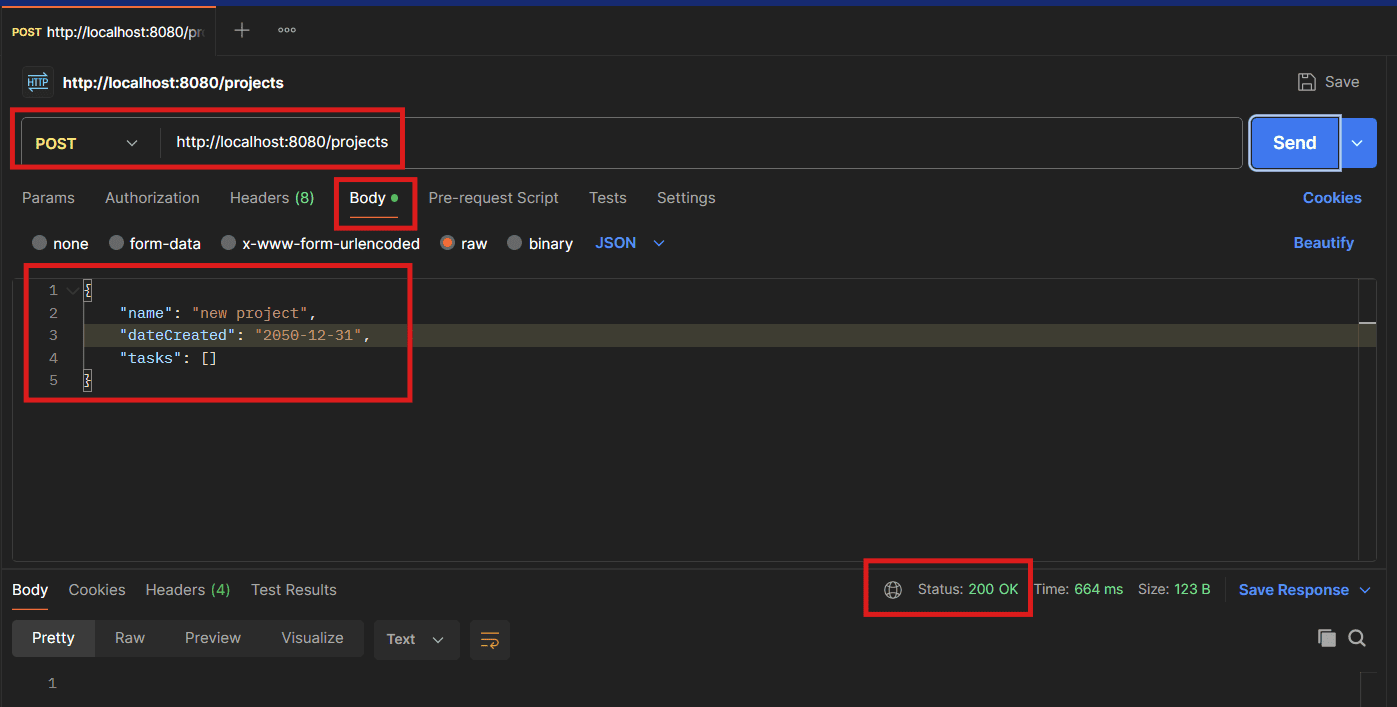
Task: Click the HTTP request type icon
Action: click(37, 82)
